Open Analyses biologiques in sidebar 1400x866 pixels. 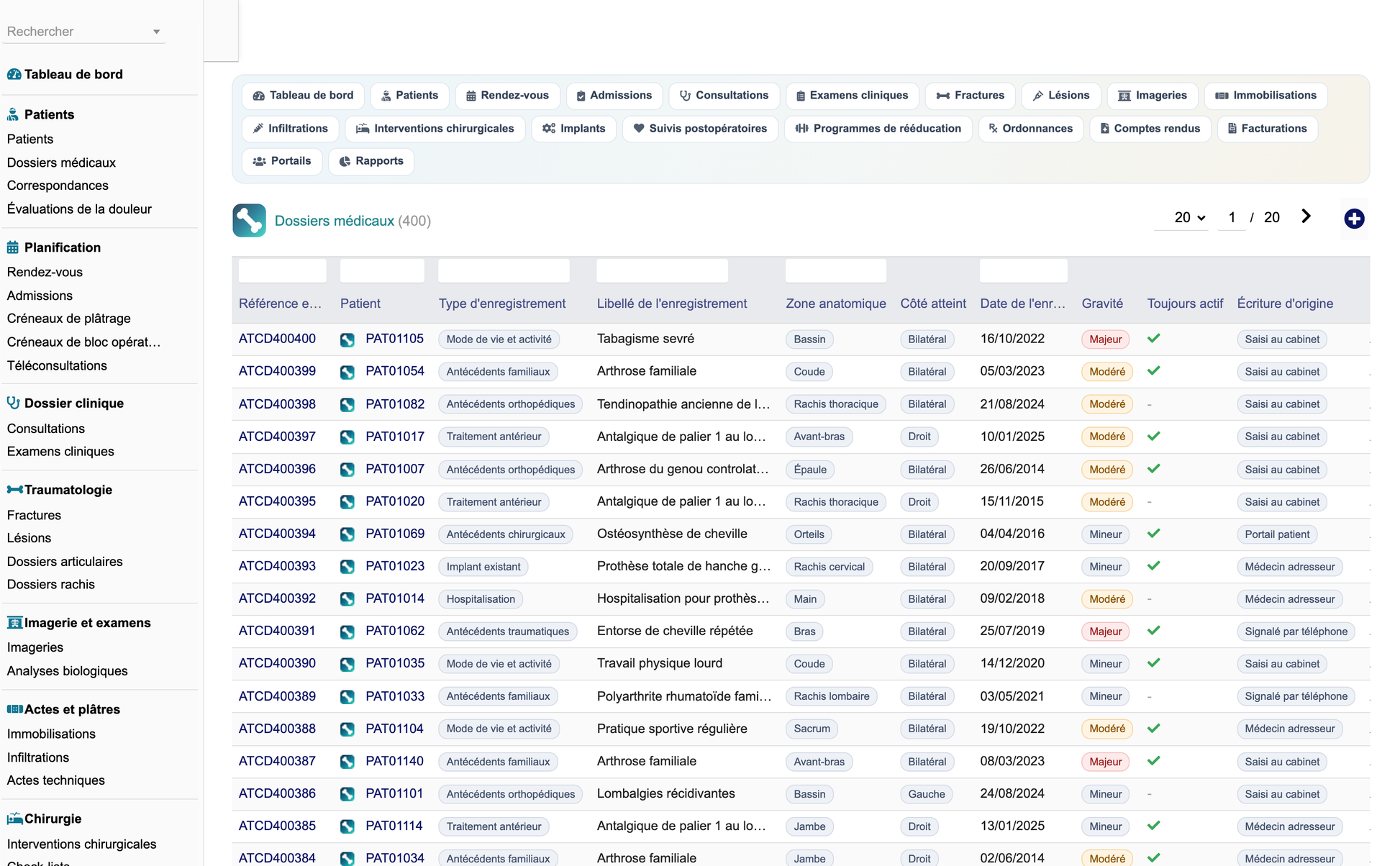[x=67, y=671]
